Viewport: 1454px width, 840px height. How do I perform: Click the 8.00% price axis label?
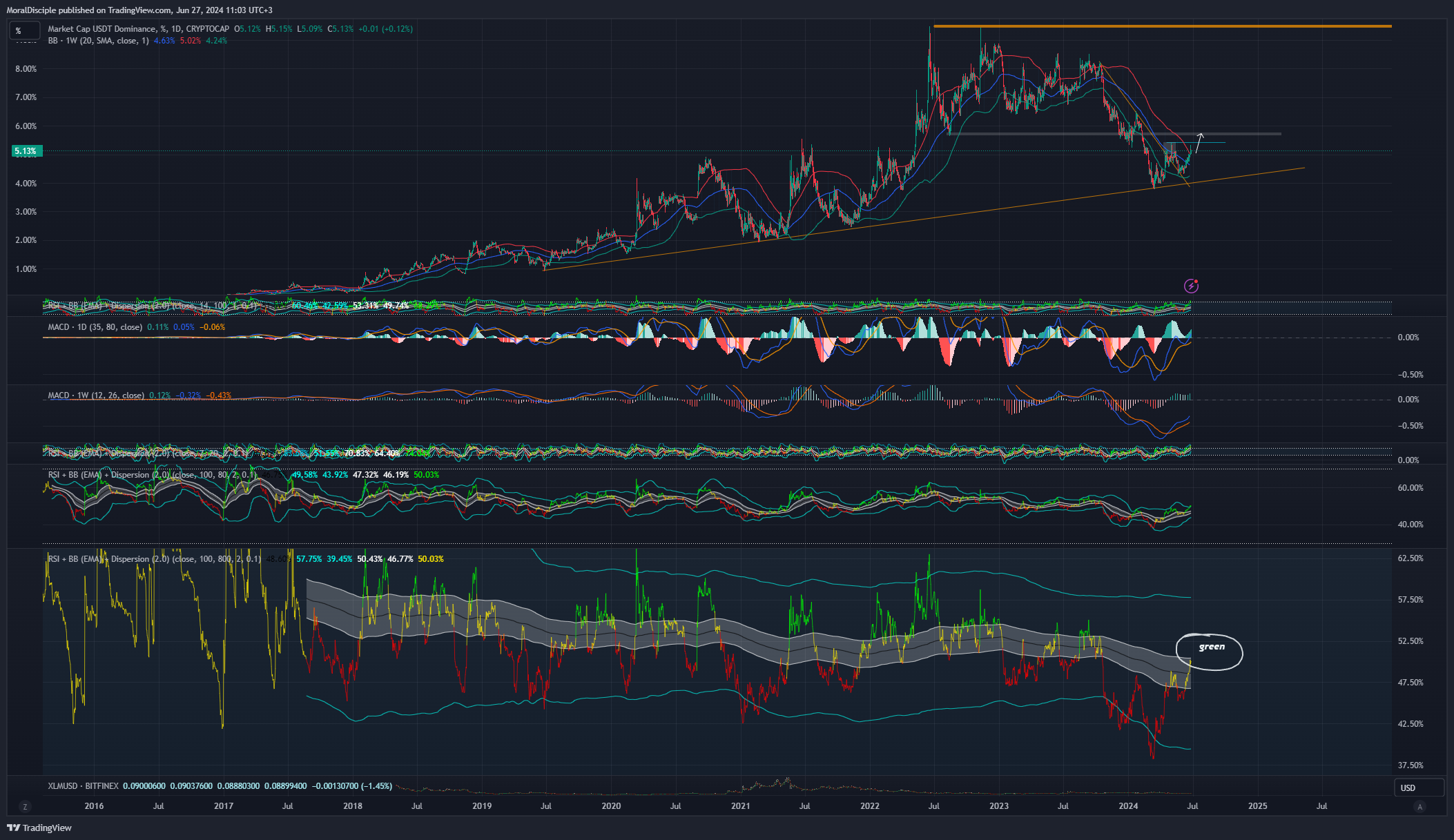click(x=26, y=69)
